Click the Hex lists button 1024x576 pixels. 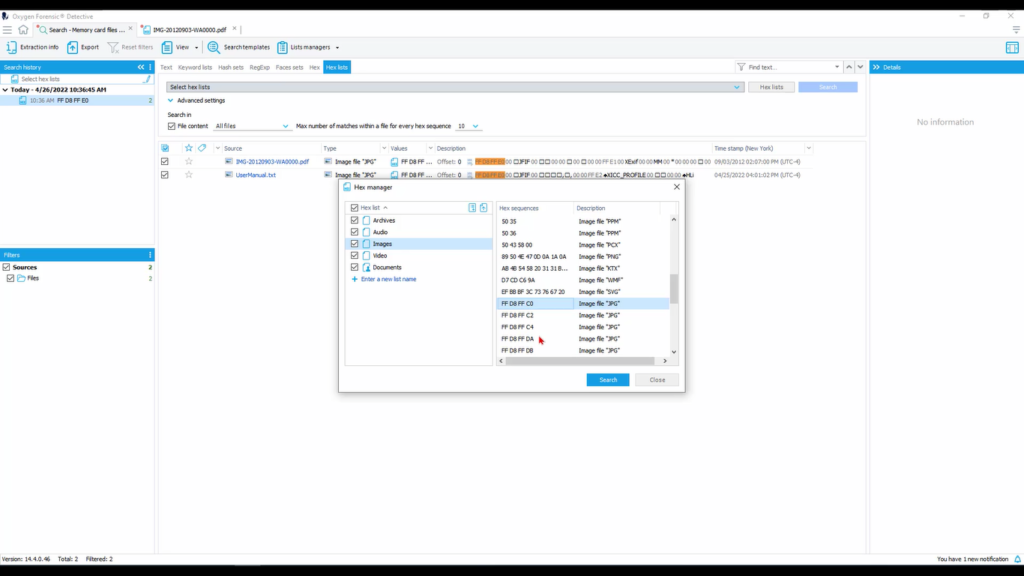771,87
